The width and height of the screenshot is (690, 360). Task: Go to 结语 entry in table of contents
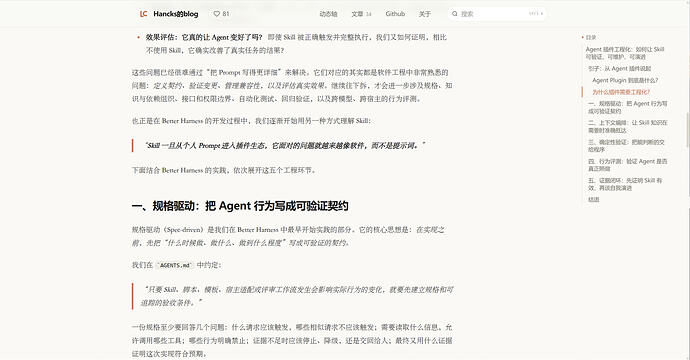(594, 200)
